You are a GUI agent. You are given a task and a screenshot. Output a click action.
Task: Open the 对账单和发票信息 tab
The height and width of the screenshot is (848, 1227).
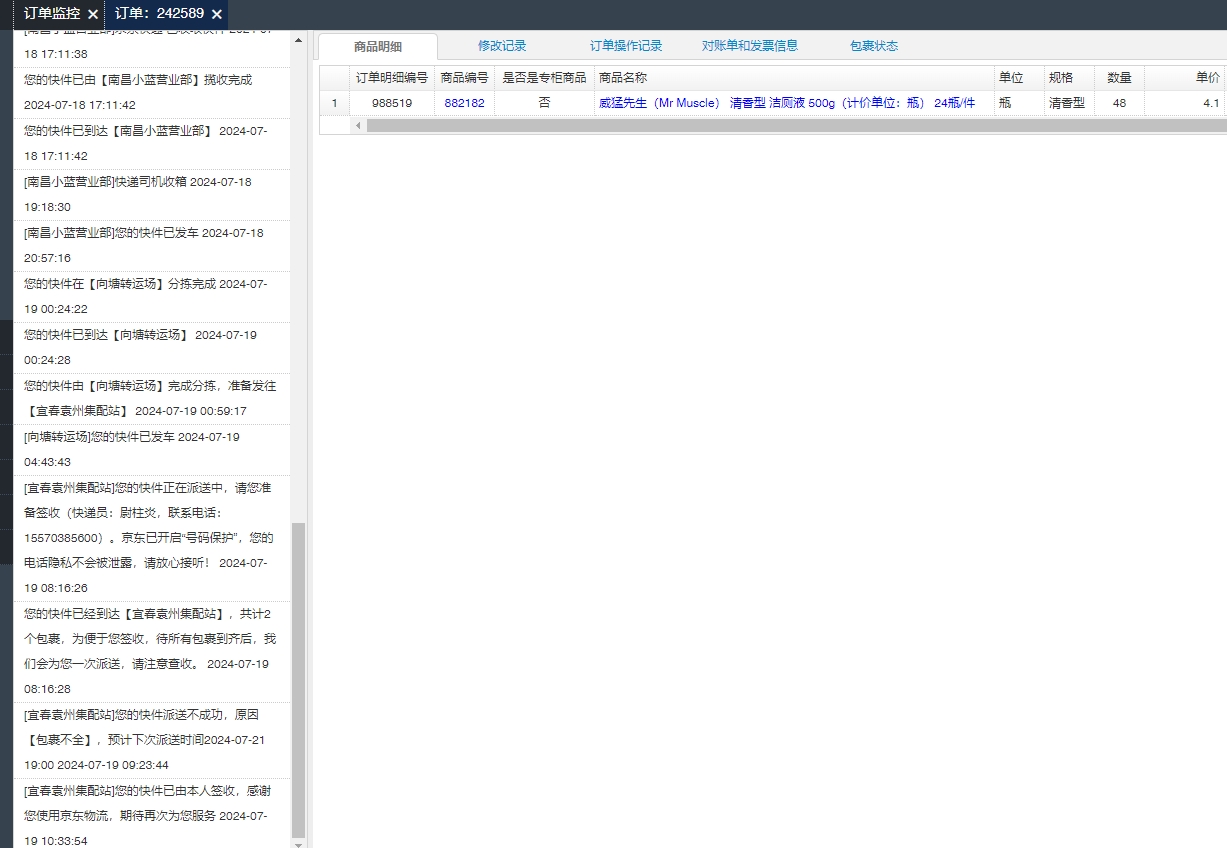[750, 46]
